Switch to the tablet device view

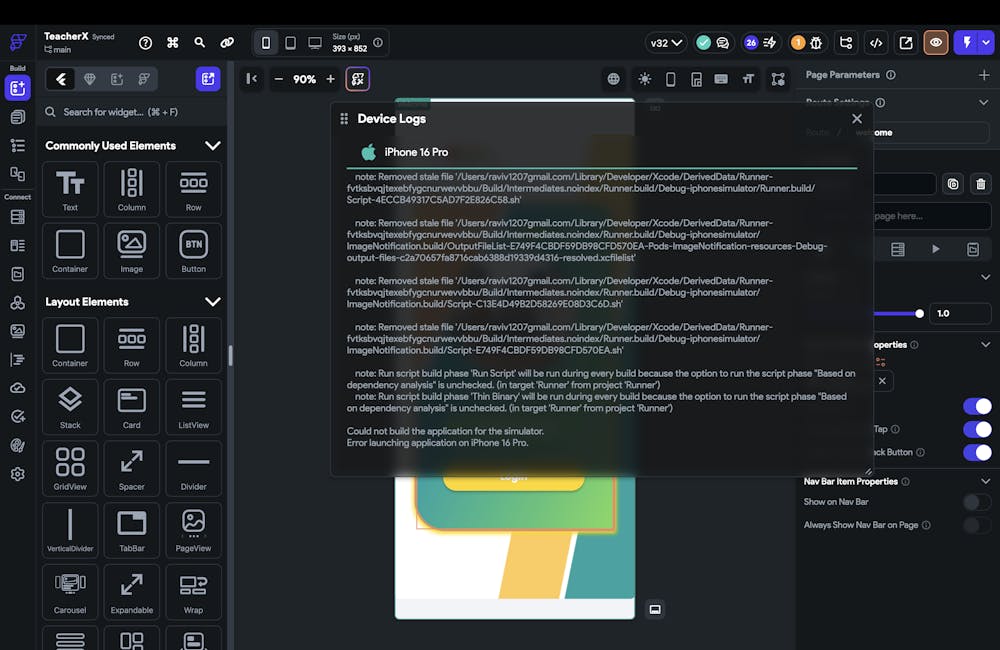click(290, 43)
